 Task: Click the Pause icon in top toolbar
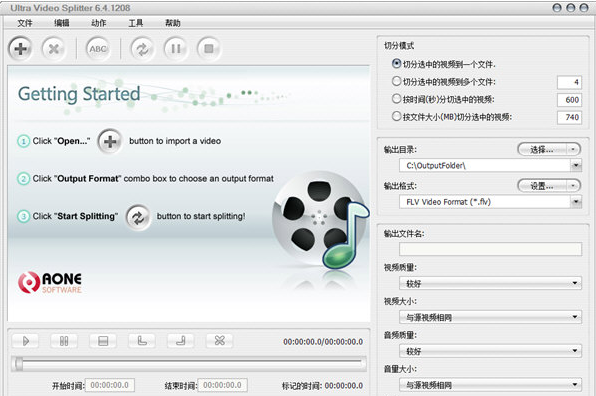tap(176, 49)
